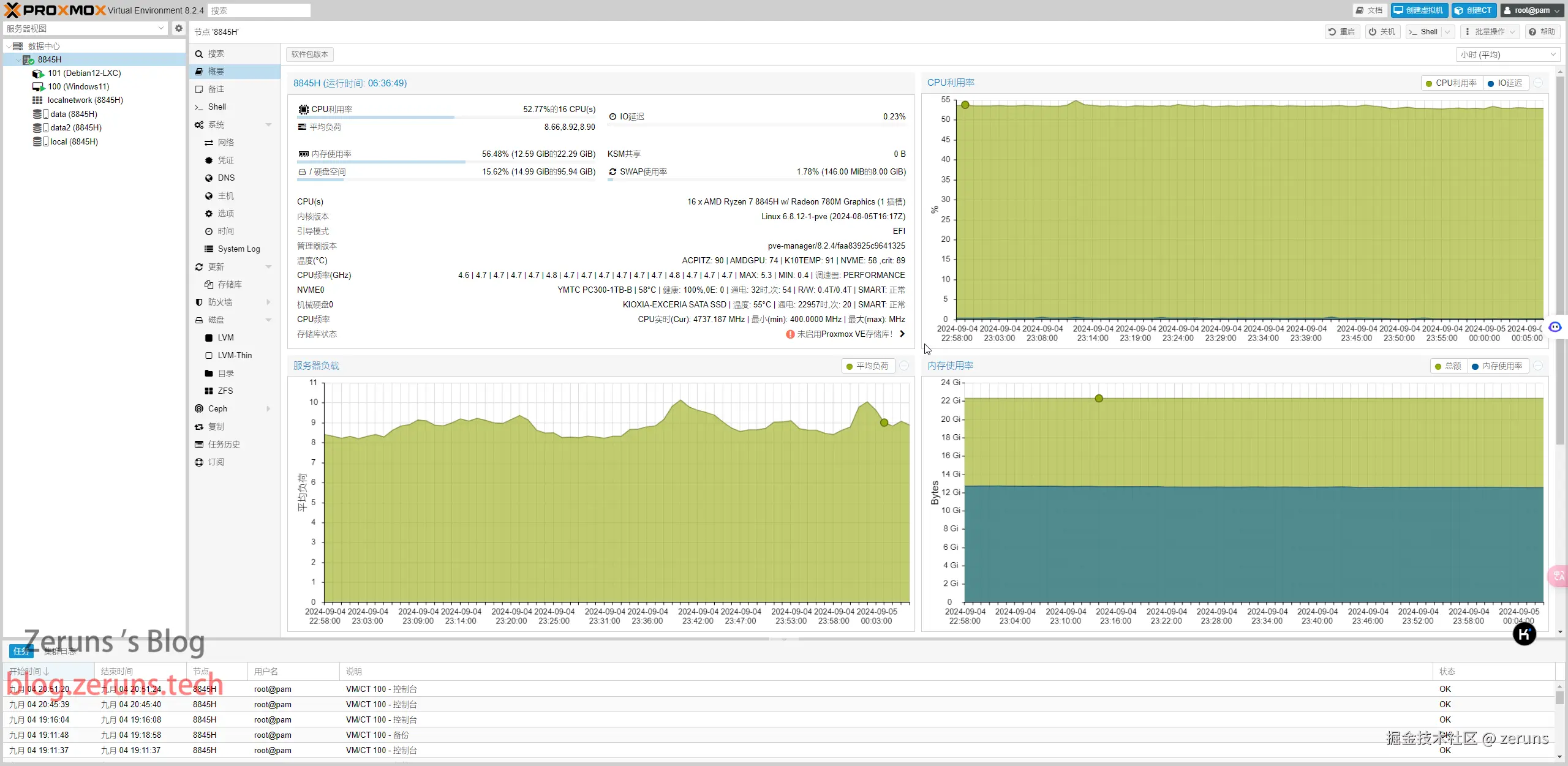Toggle 平均负荷 series in load chart

pyautogui.click(x=867, y=366)
